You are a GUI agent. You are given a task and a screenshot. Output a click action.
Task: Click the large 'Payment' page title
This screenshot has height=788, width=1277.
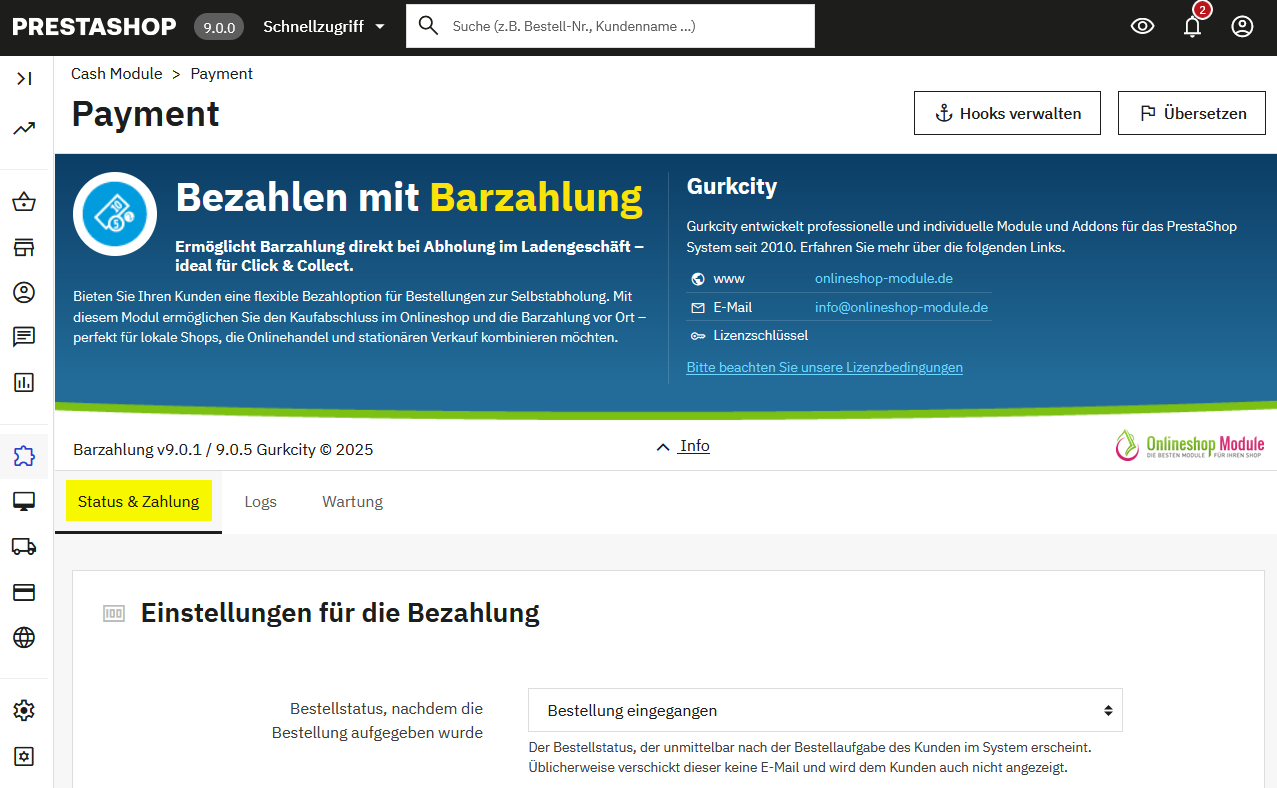tap(146, 113)
